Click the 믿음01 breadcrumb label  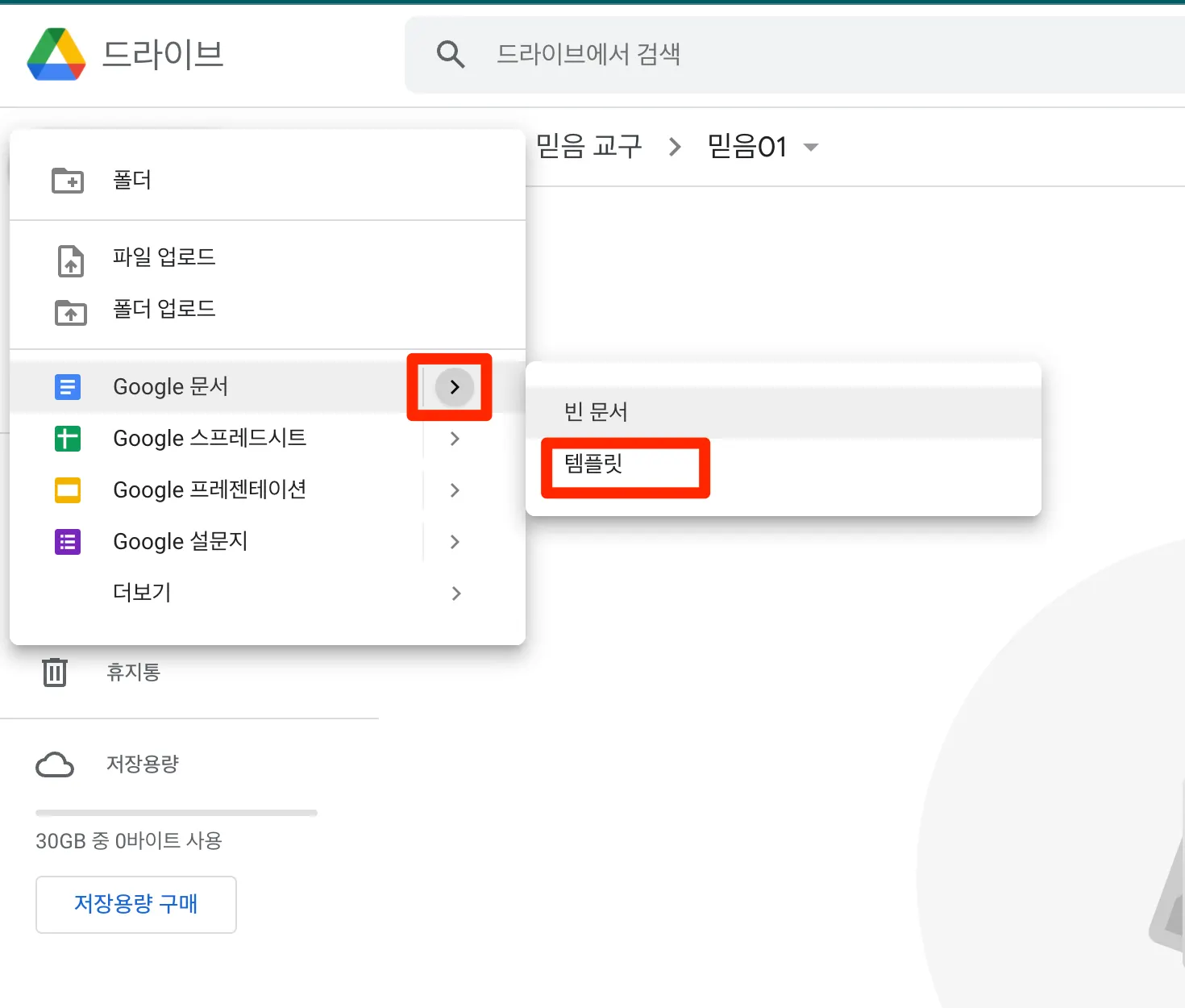(747, 147)
